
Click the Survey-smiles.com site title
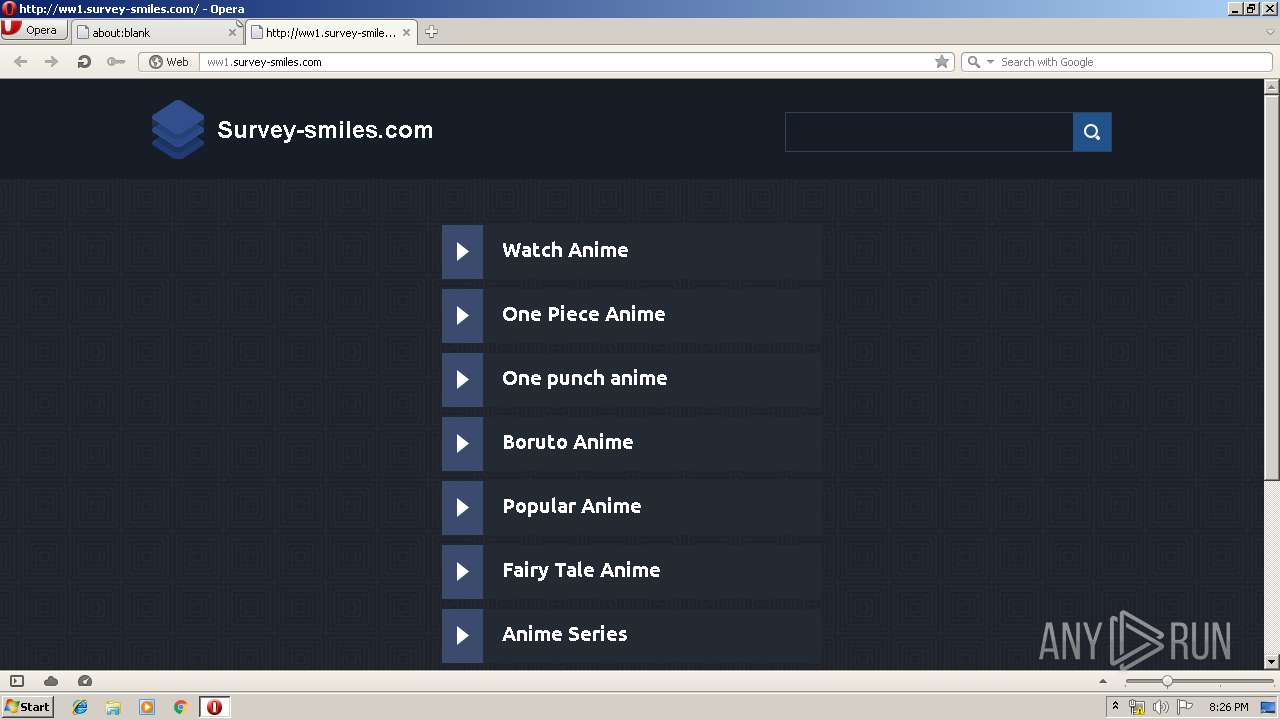pos(325,130)
